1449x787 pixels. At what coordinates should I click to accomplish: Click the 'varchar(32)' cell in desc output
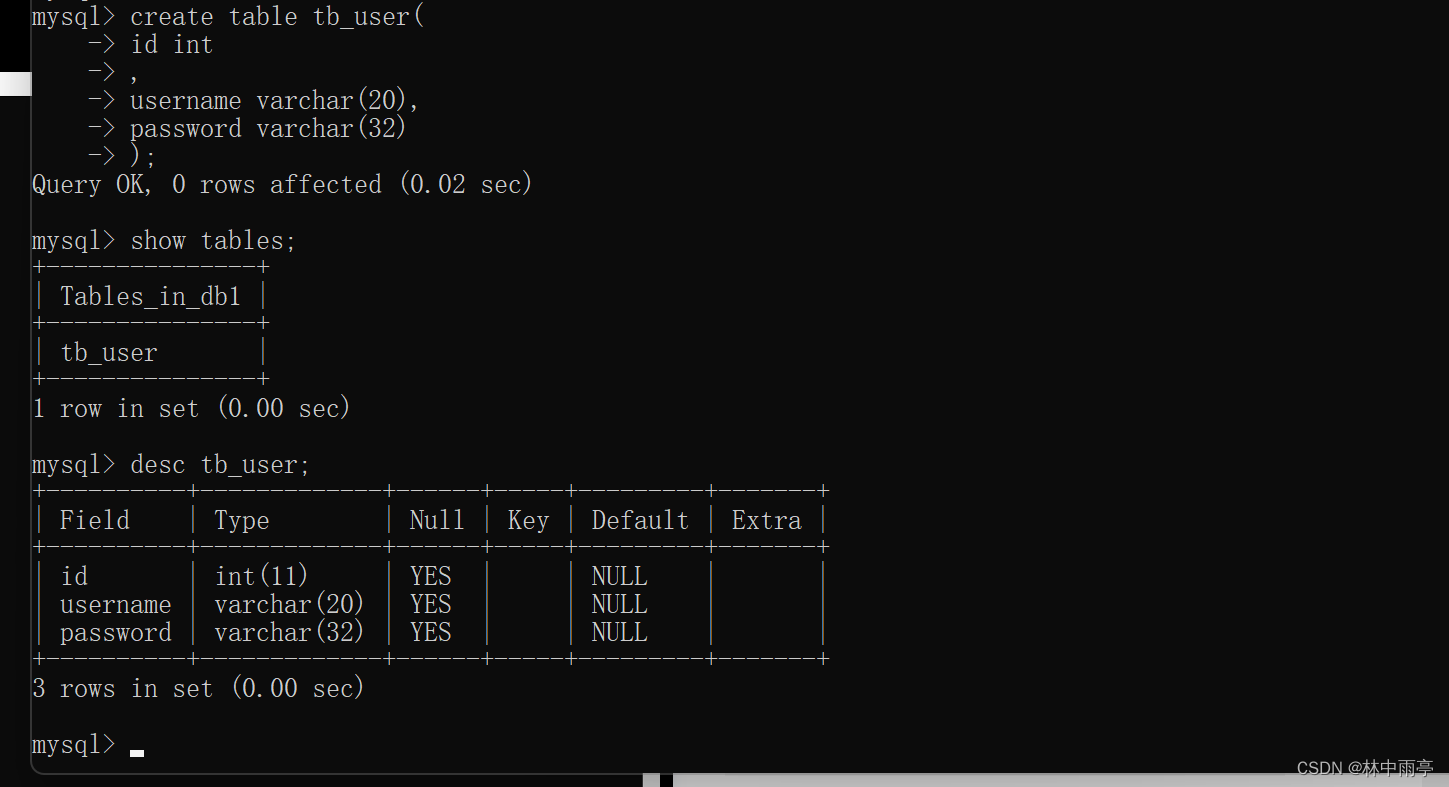point(289,633)
